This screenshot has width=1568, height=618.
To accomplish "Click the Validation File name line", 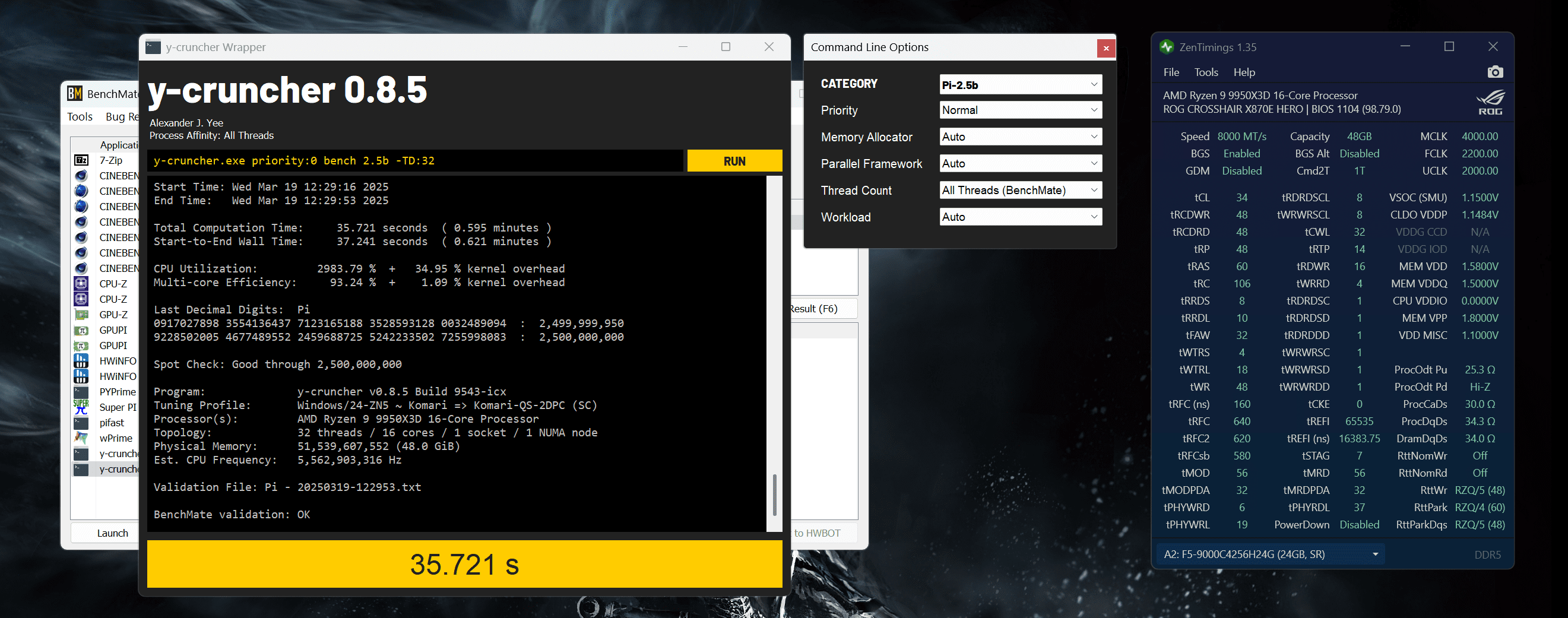I will [287, 487].
